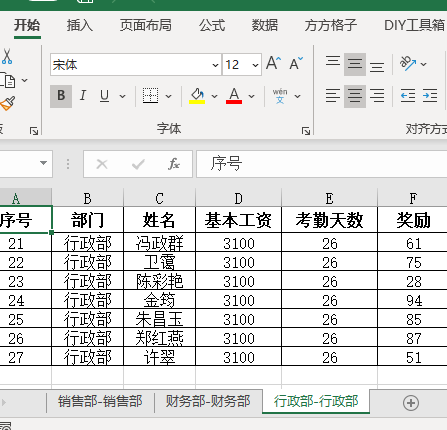Toggle Underline formatting
The height and width of the screenshot is (430, 447).
coord(105,96)
